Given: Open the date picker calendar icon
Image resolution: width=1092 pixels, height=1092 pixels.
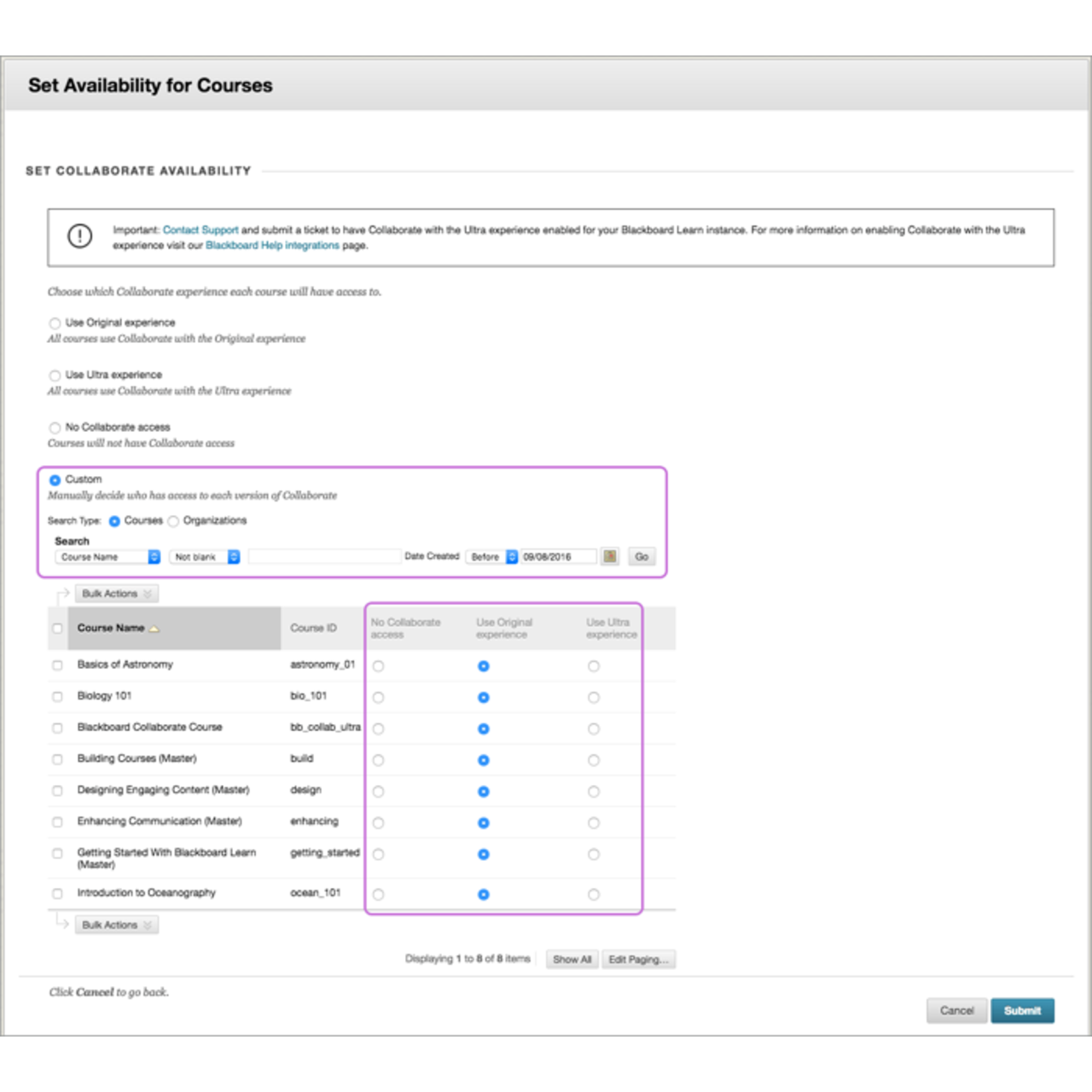Looking at the screenshot, I should tap(609, 556).
